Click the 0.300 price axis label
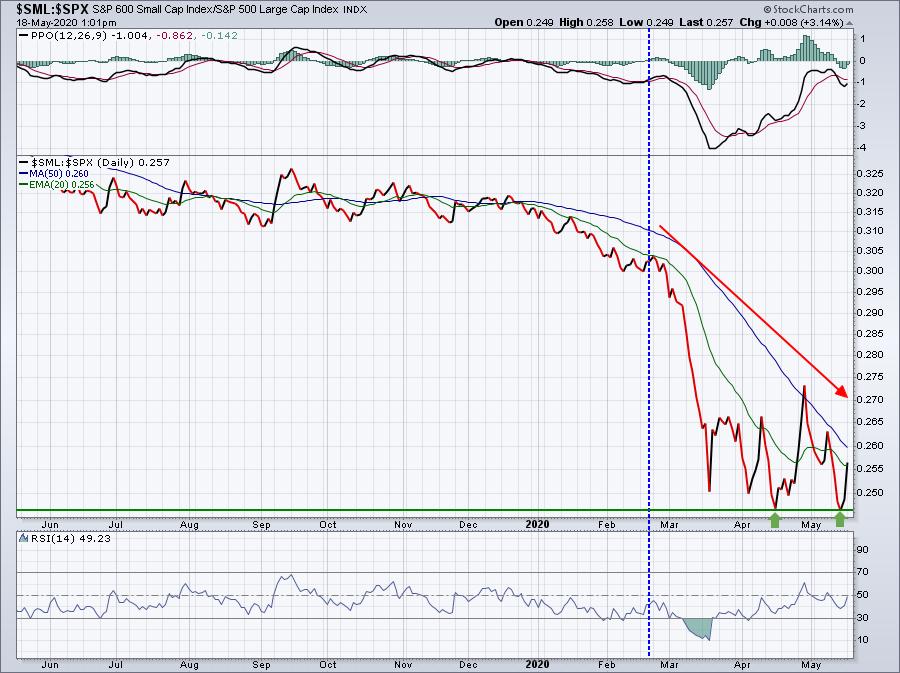This screenshot has height=673, width=900. (872, 271)
